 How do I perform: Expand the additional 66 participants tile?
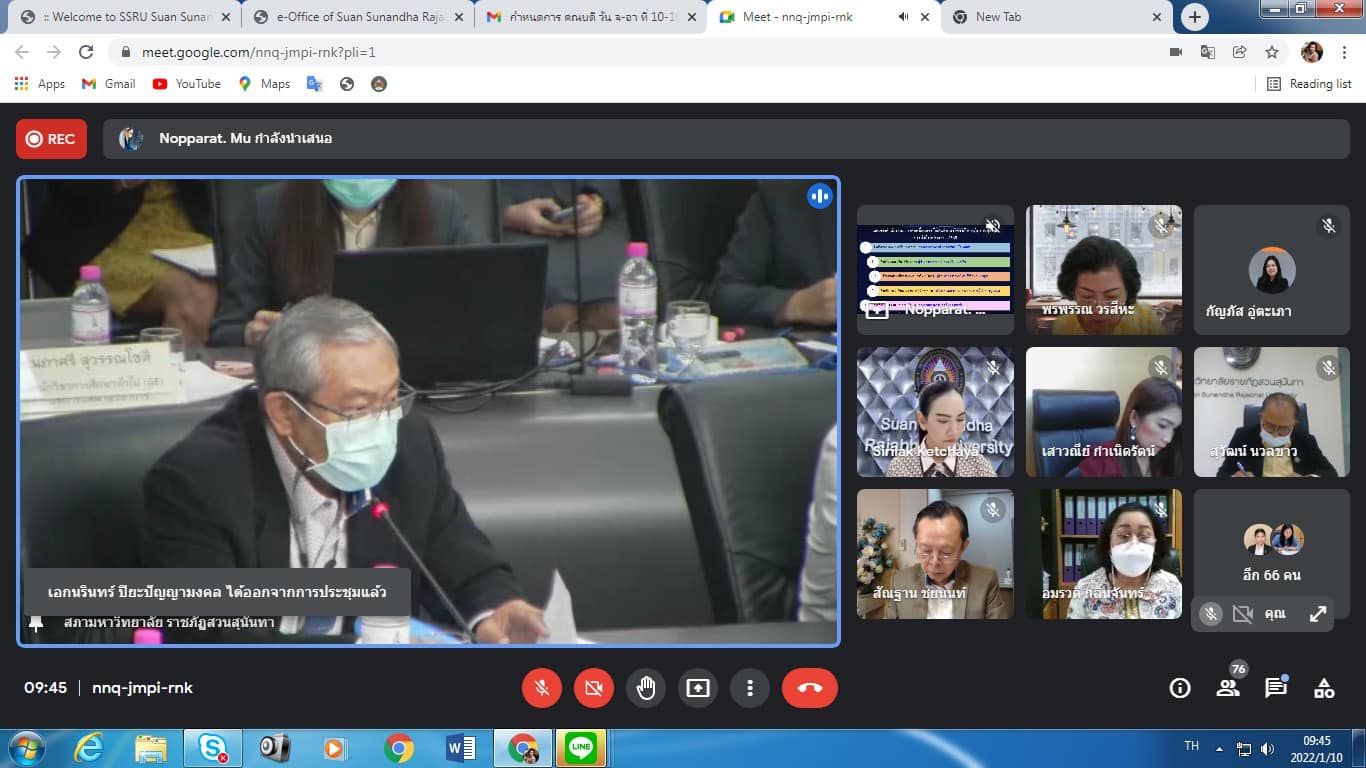1272,553
